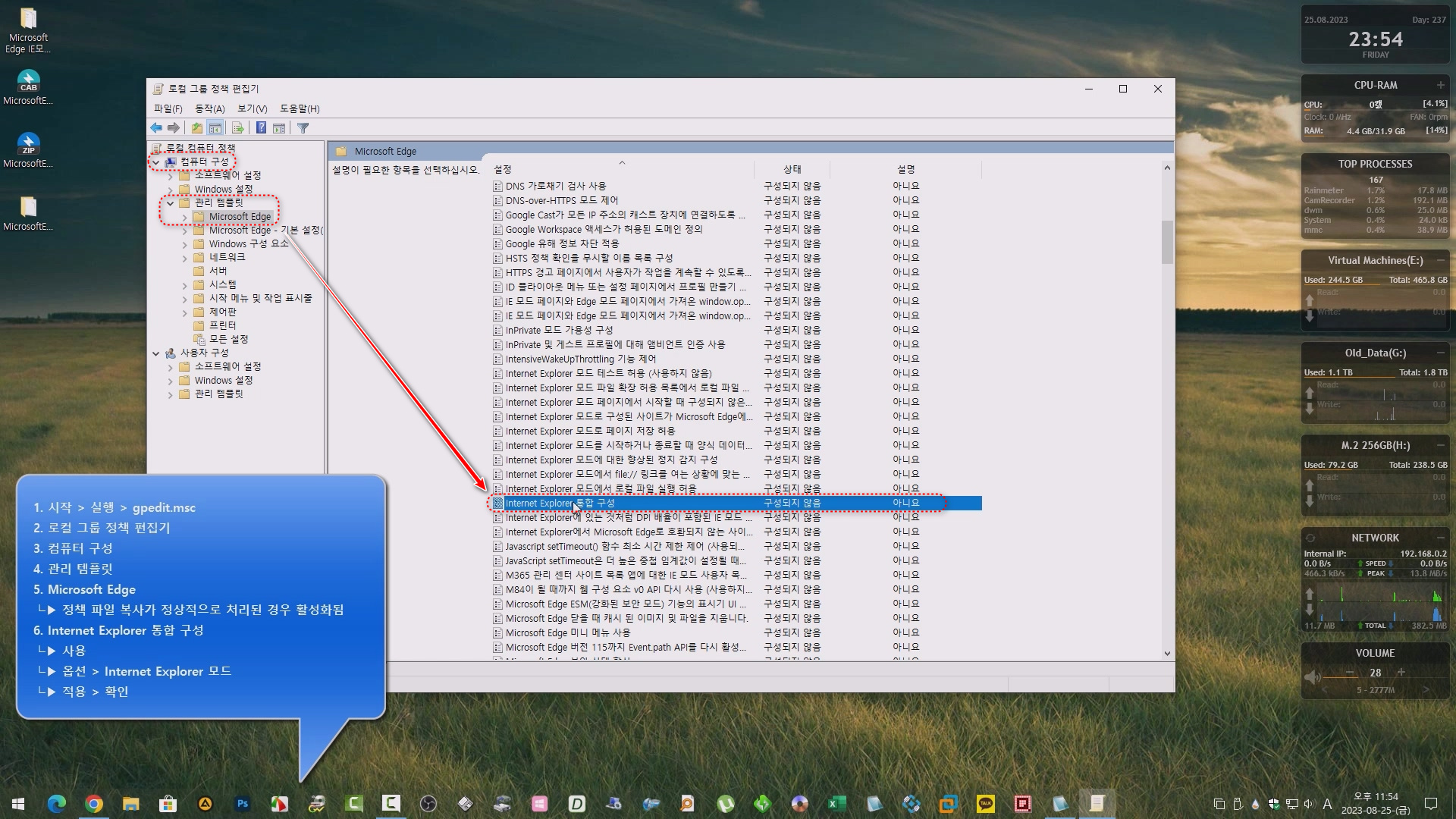Open Help via the blue question-mark icon
Image resolution: width=1456 pixels, height=819 pixels.
(x=261, y=128)
